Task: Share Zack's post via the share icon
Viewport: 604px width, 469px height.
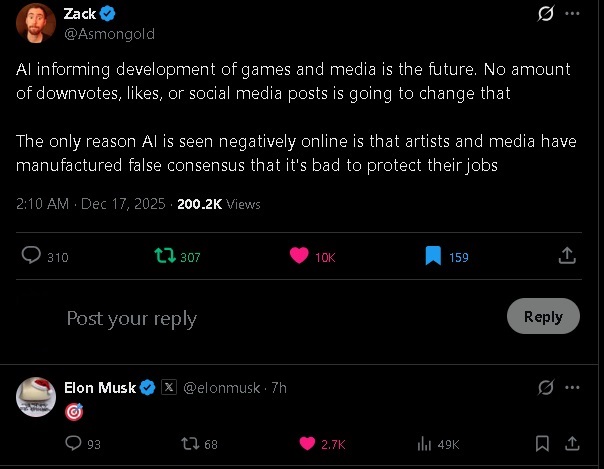Action: tap(567, 256)
